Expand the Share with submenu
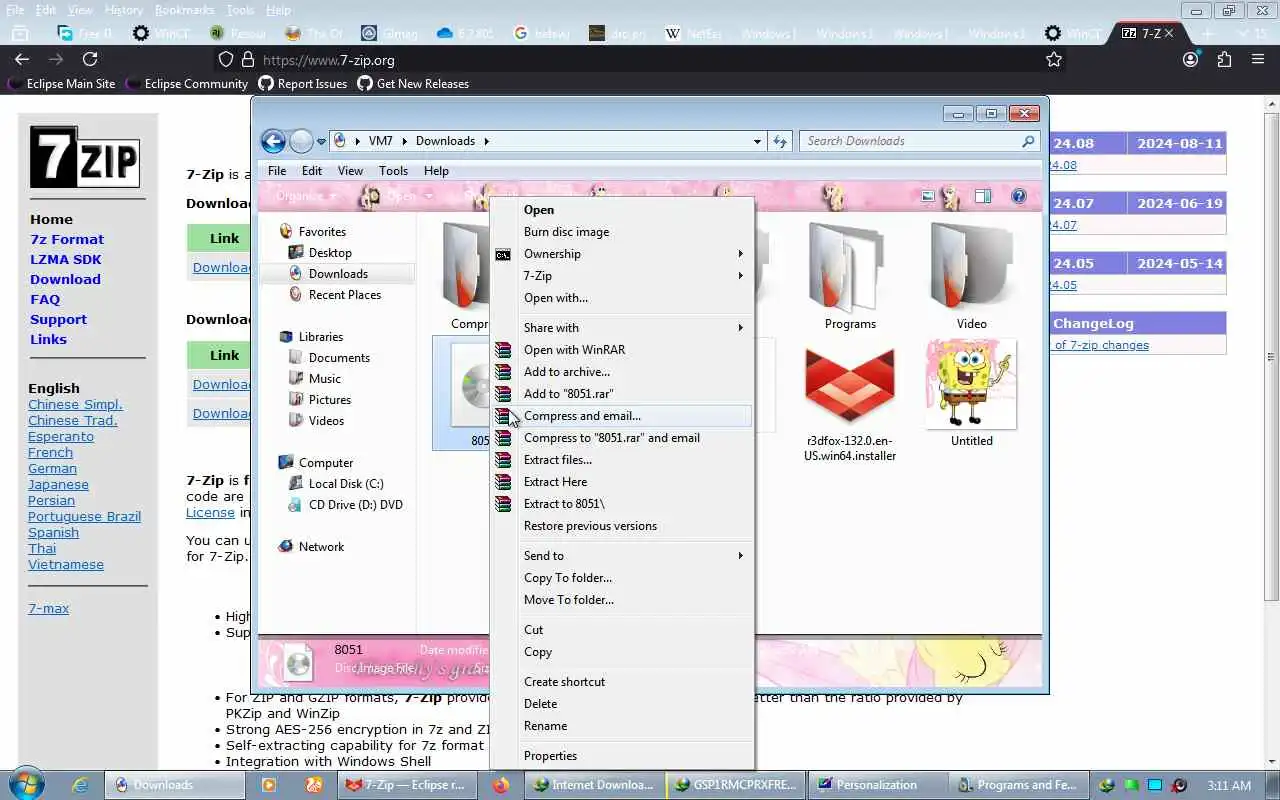 (740, 328)
